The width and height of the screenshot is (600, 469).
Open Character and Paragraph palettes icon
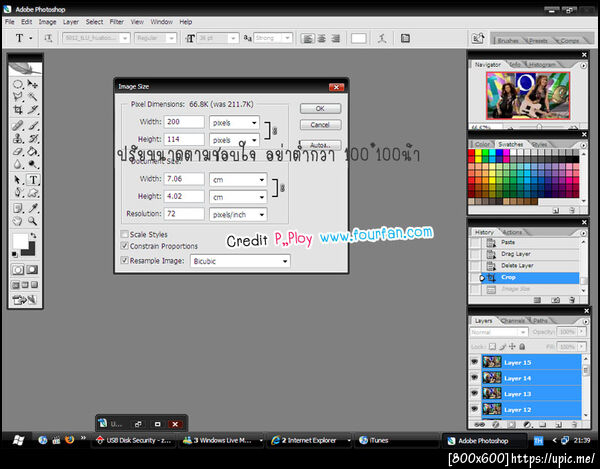point(405,38)
